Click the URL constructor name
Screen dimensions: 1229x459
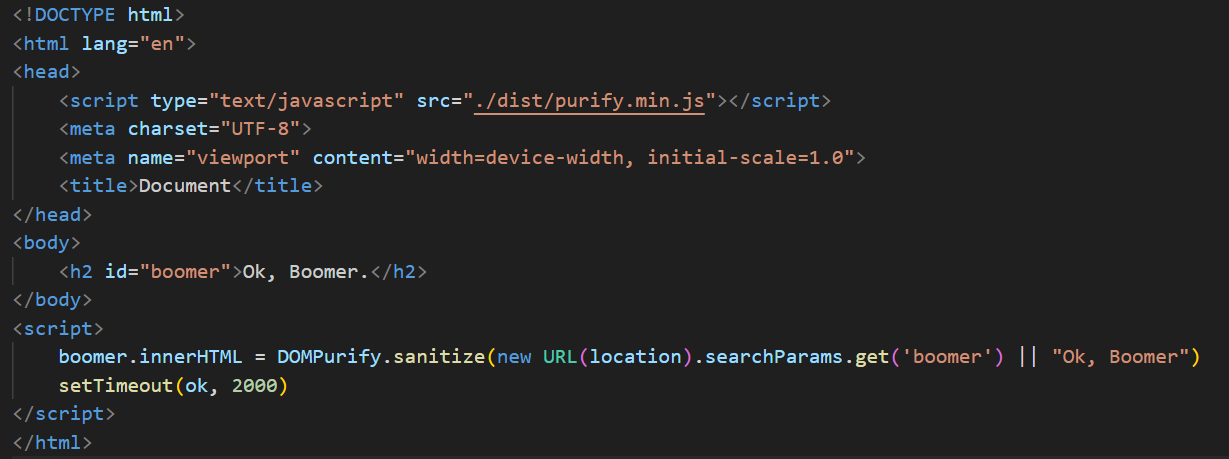tap(561, 357)
